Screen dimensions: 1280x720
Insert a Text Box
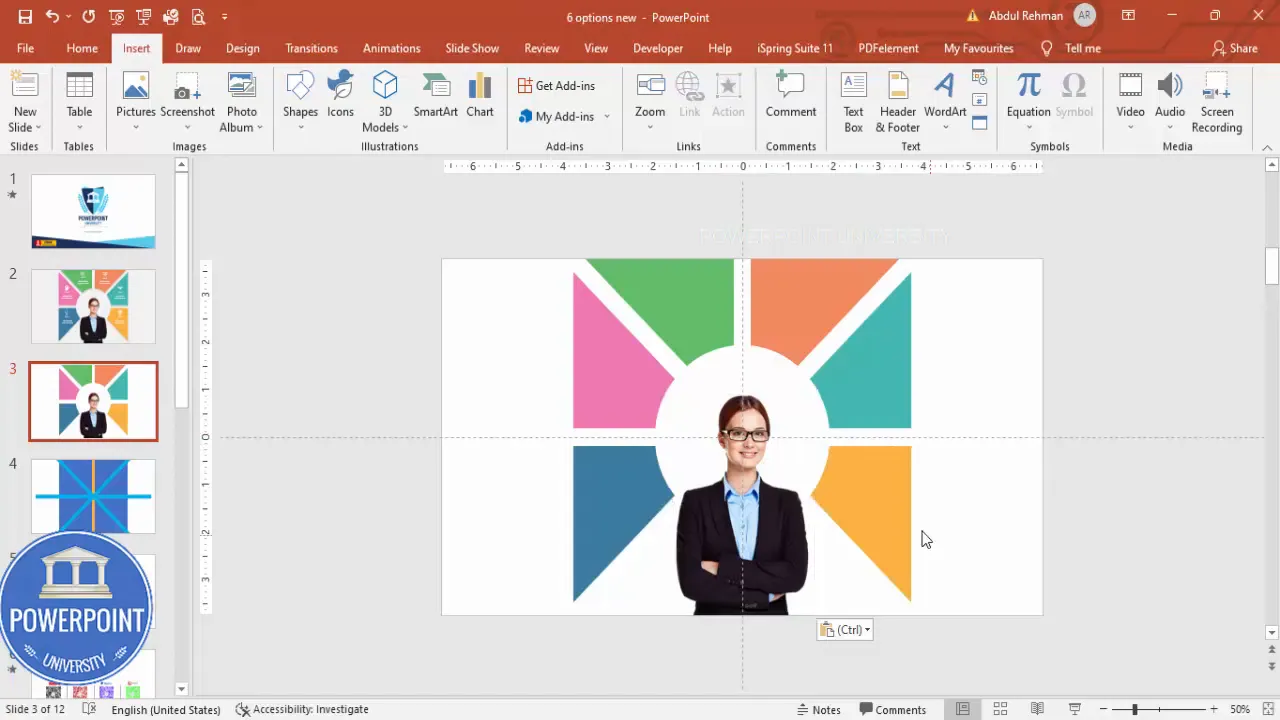coord(853,102)
